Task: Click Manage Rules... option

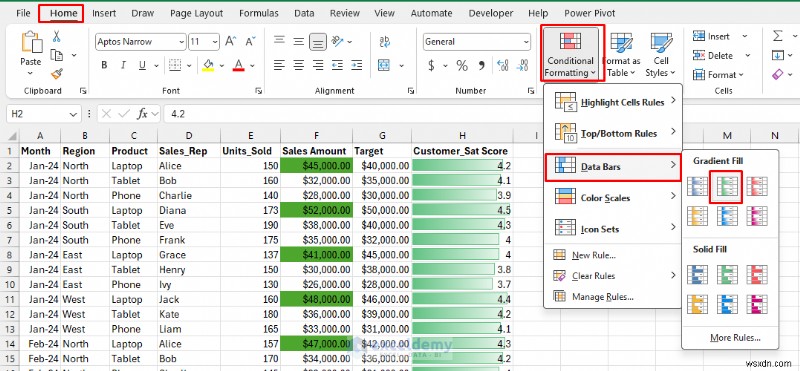Action: coord(614,296)
